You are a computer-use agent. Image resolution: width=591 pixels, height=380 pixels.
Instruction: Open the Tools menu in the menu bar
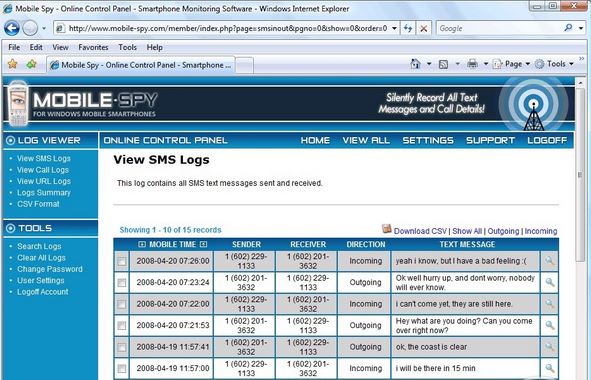(127, 48)
